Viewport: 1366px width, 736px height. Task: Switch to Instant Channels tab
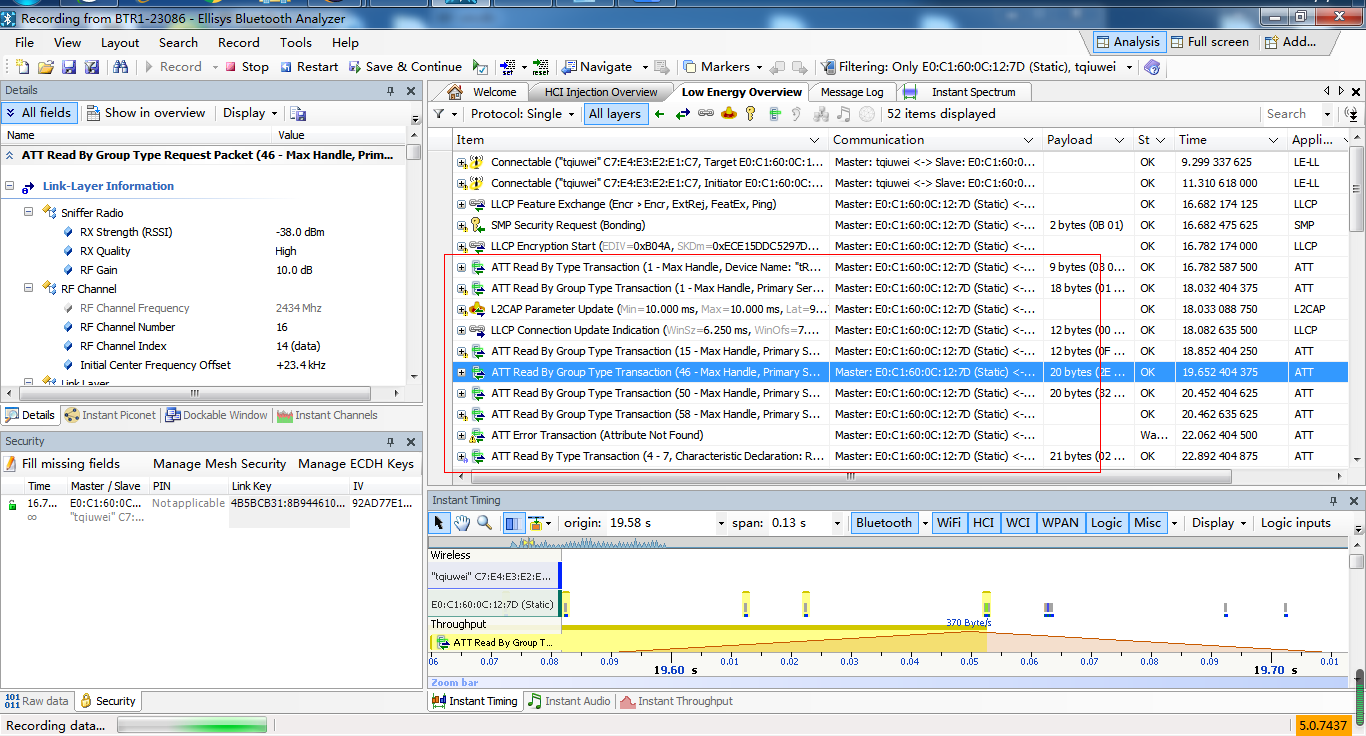click(x=327, y=415)
